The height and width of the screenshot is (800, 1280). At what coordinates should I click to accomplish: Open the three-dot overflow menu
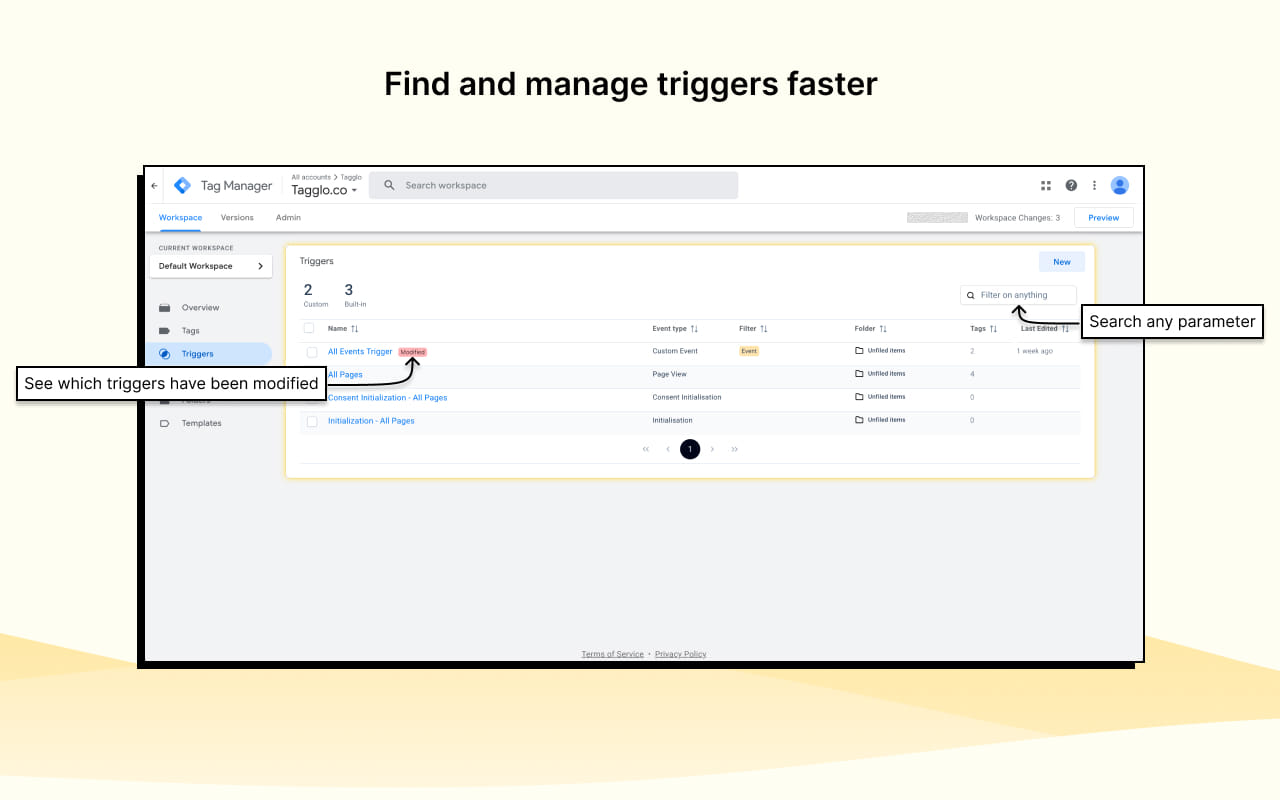[1094, 185]
